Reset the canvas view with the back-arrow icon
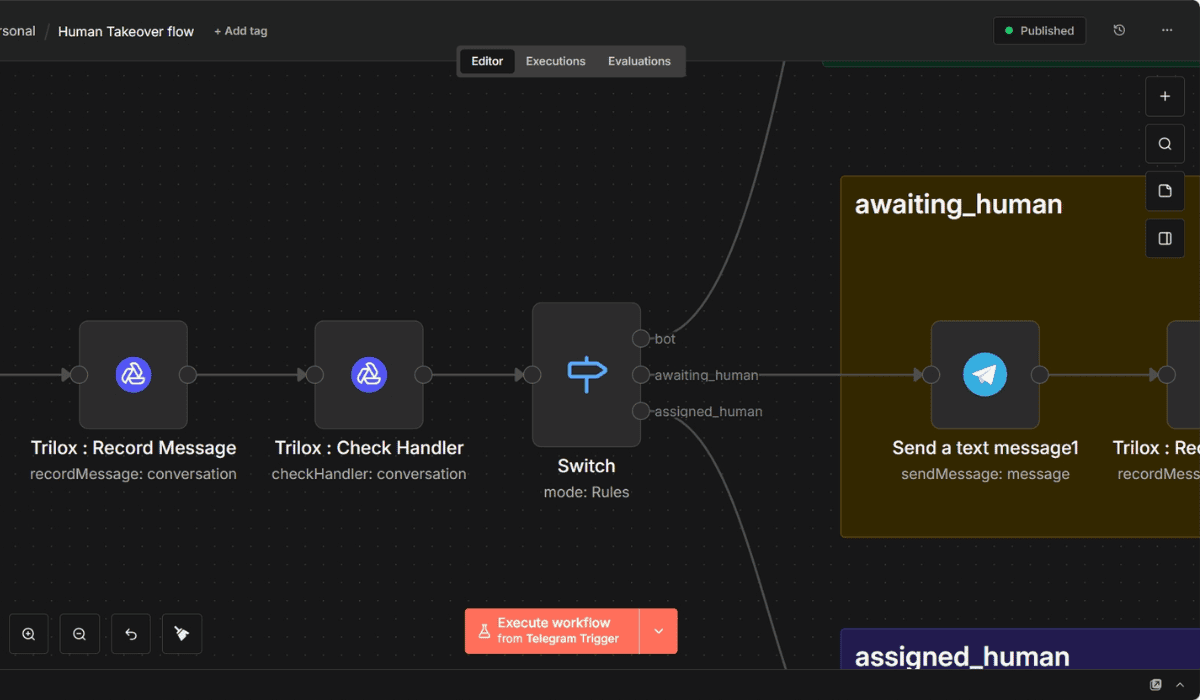Viewport: 1200px width, 700px height. (x=130, y=633)
